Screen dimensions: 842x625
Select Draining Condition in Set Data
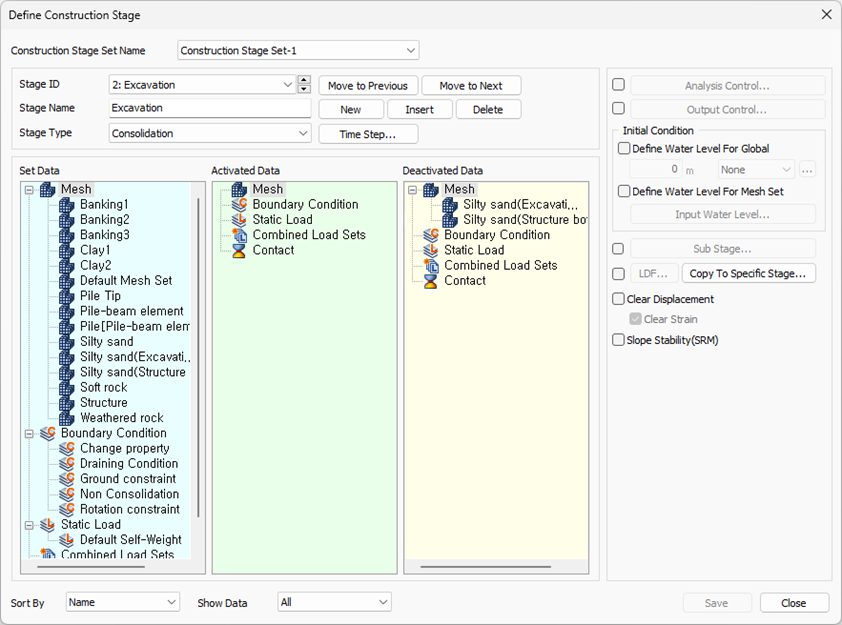click(129, 464)
